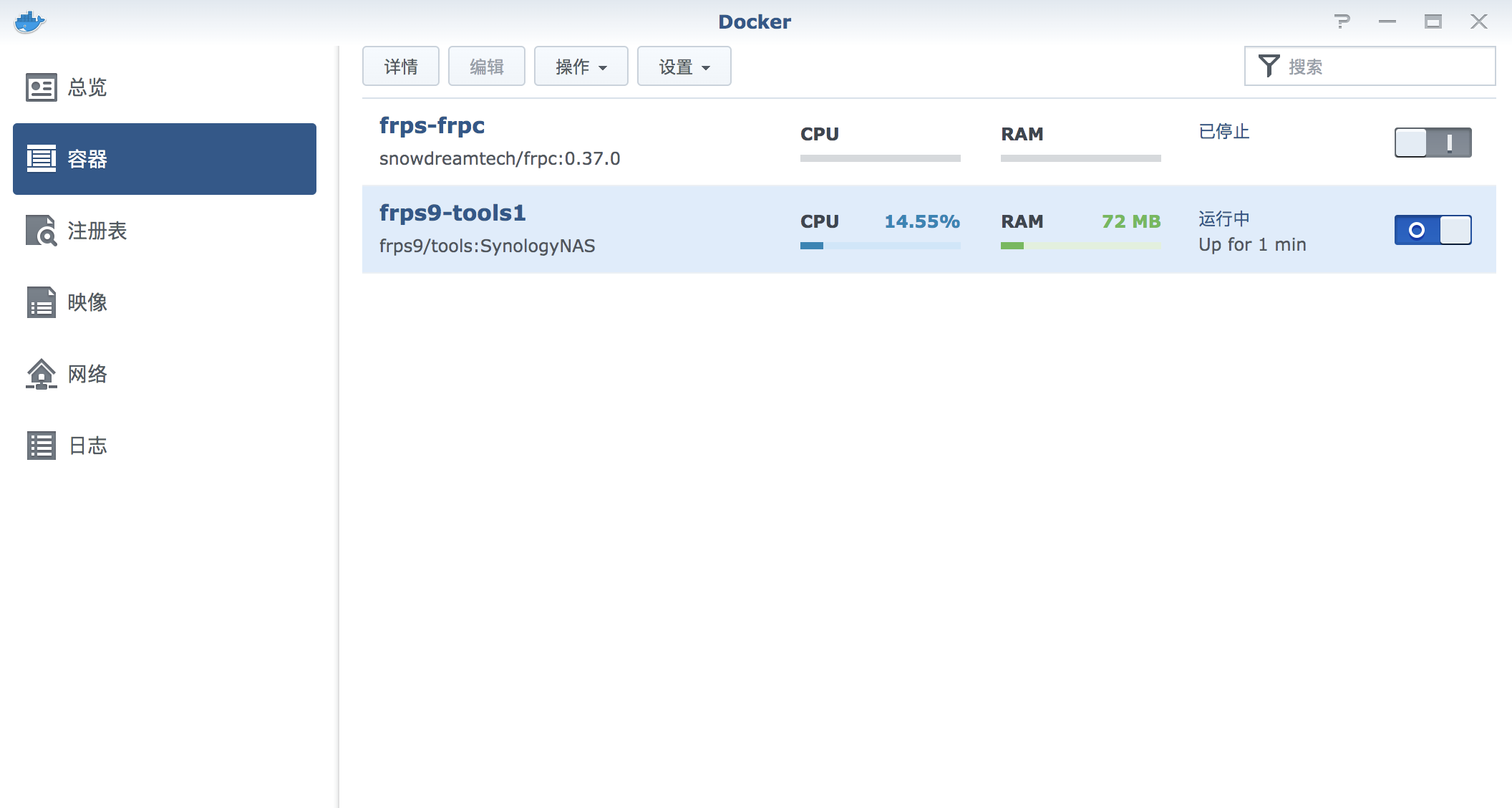Minimize the Docker window
The image size is (1512, 808).
pos(1387,21)
